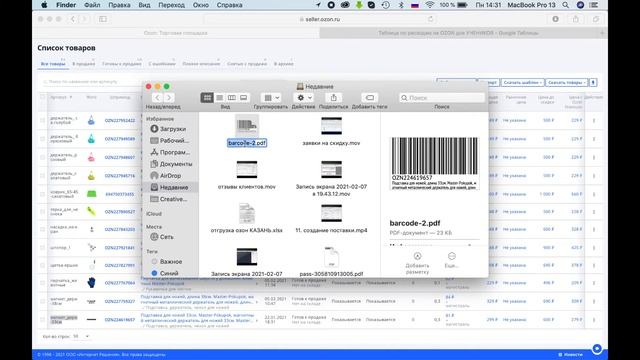Click Safari address bar seller.ozon.ru
The width and height of the screenshot is (640, 360).
coord(320,19)
